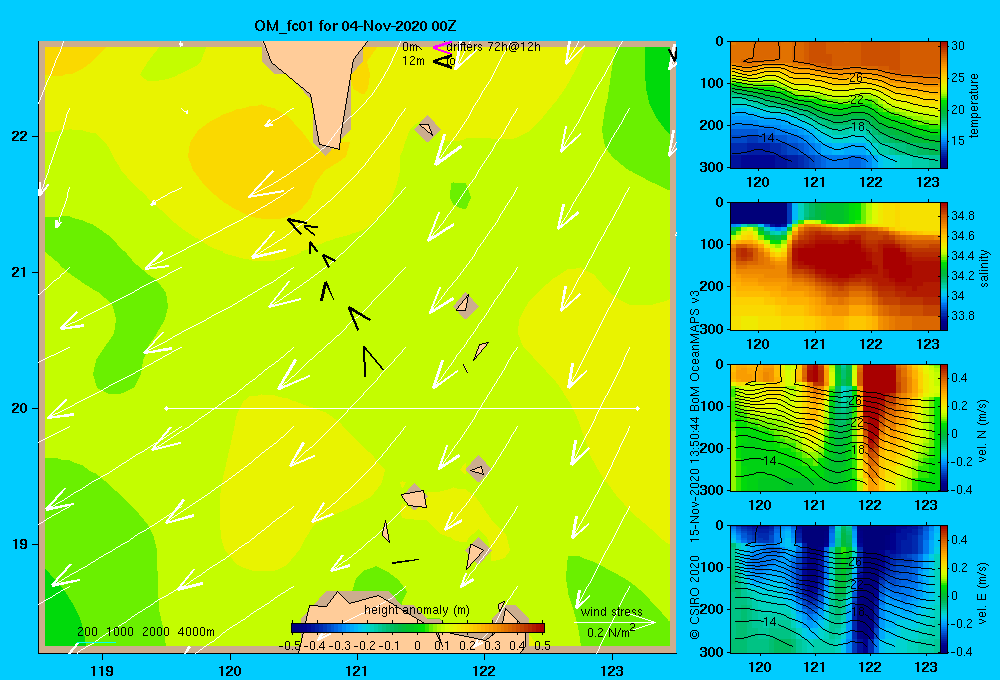This screenshot has width=1000, height=680.
Task: Click the vertical 'temperature' axis label
Action: click(x=973, y=105)
